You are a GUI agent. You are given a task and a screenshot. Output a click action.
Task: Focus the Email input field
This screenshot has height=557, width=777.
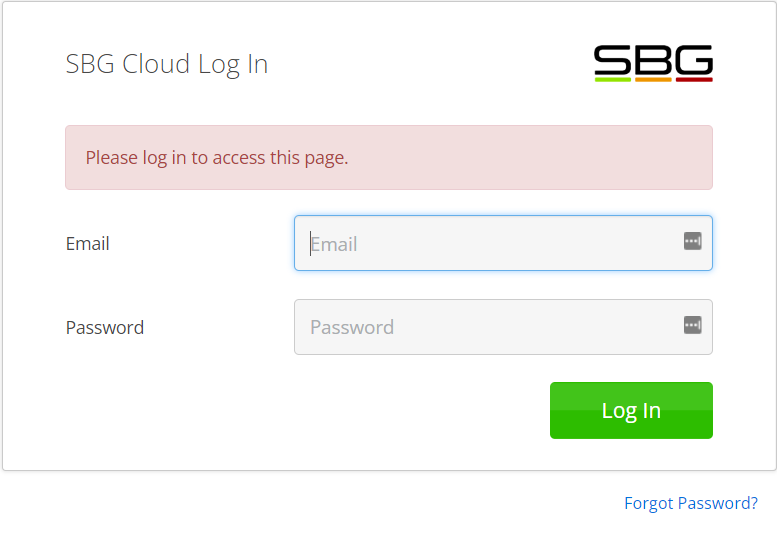[x=503, y=243]
